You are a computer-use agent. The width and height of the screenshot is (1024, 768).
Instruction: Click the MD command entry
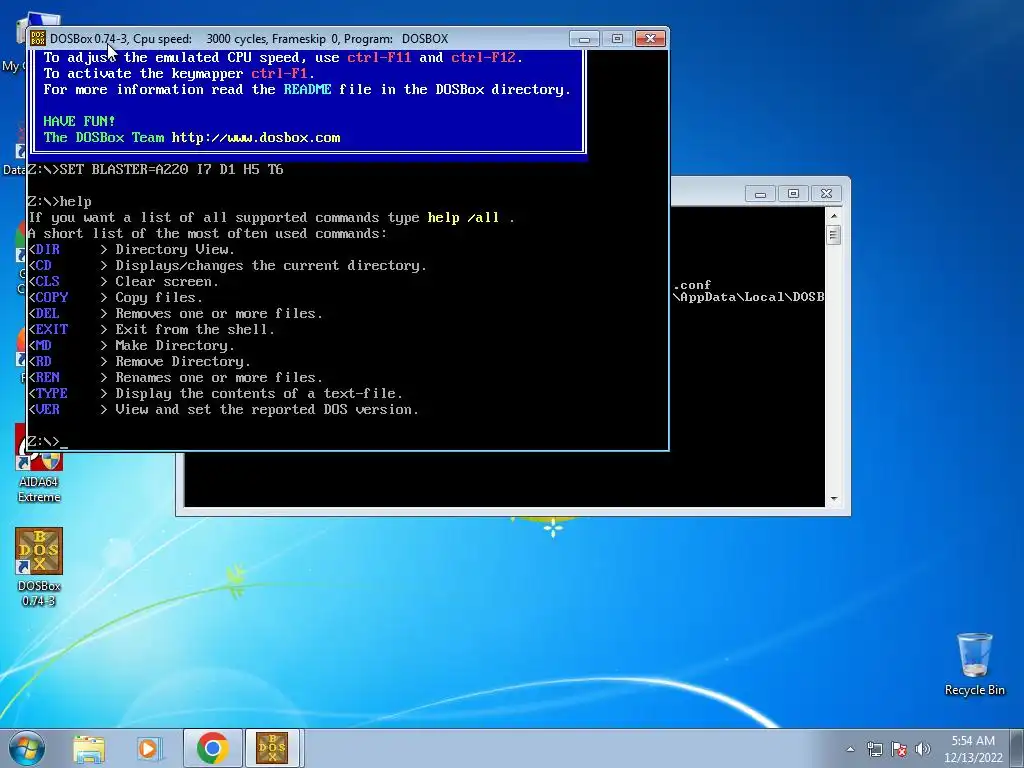click(x=131, y=345)
